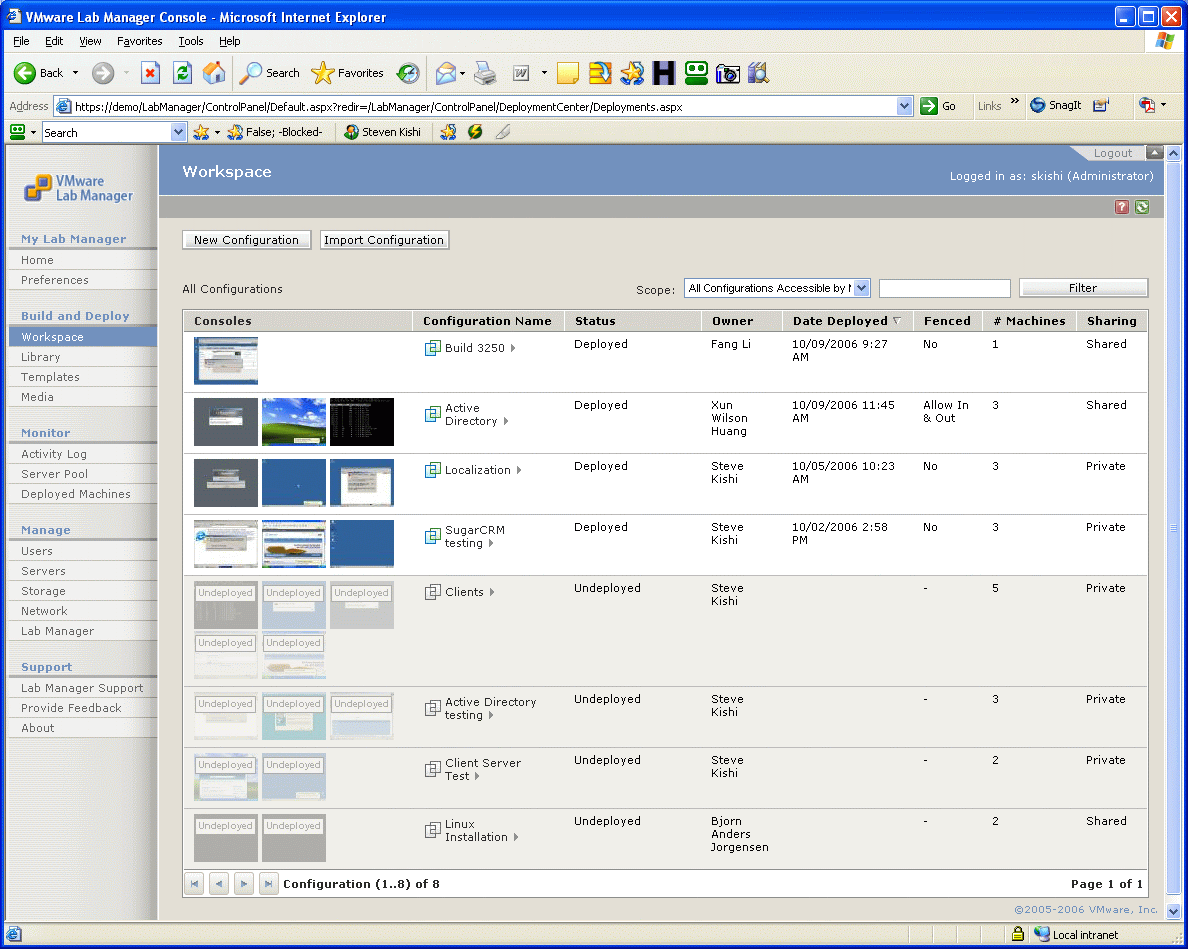Collapse the header using the arrow near Logout
The image size is (1189, 950).
(x=1154, y=152)
